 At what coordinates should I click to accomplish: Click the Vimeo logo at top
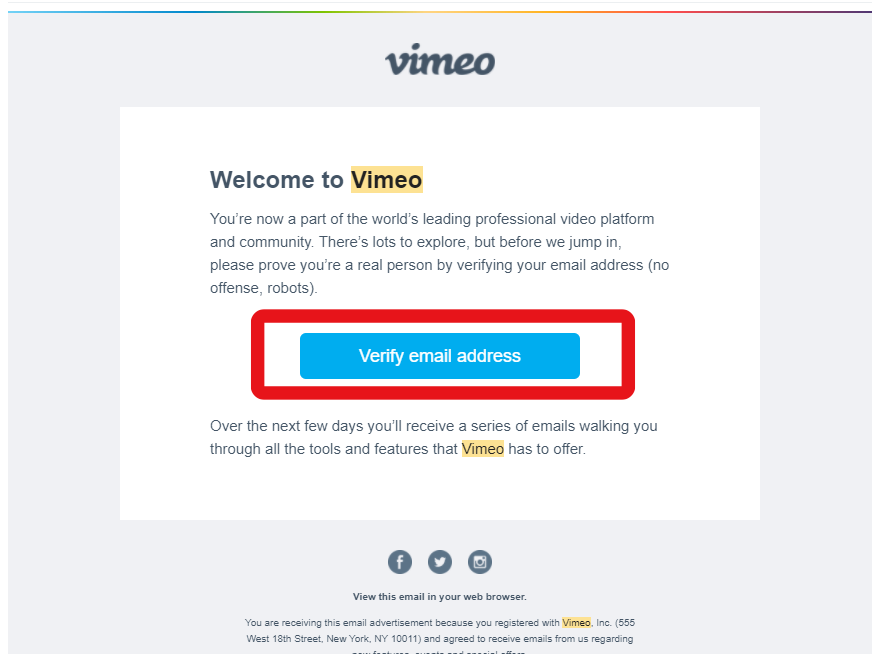pyautogui.click(x=440, y=59)
